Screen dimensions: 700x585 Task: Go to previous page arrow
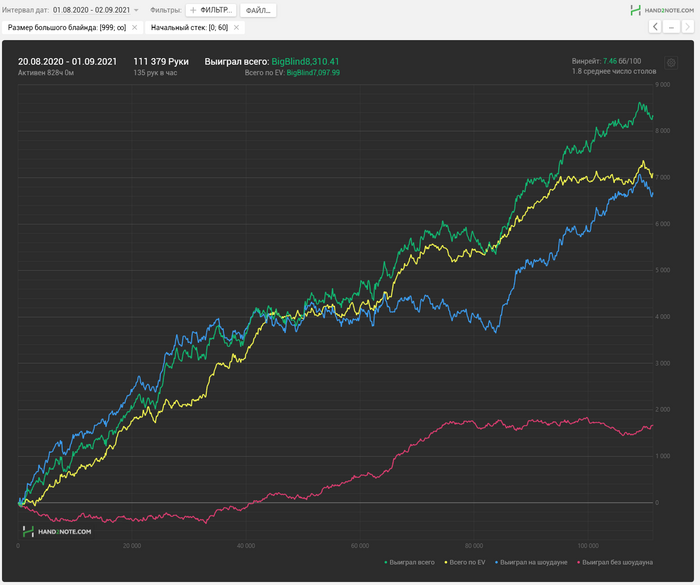pos(655,27)
